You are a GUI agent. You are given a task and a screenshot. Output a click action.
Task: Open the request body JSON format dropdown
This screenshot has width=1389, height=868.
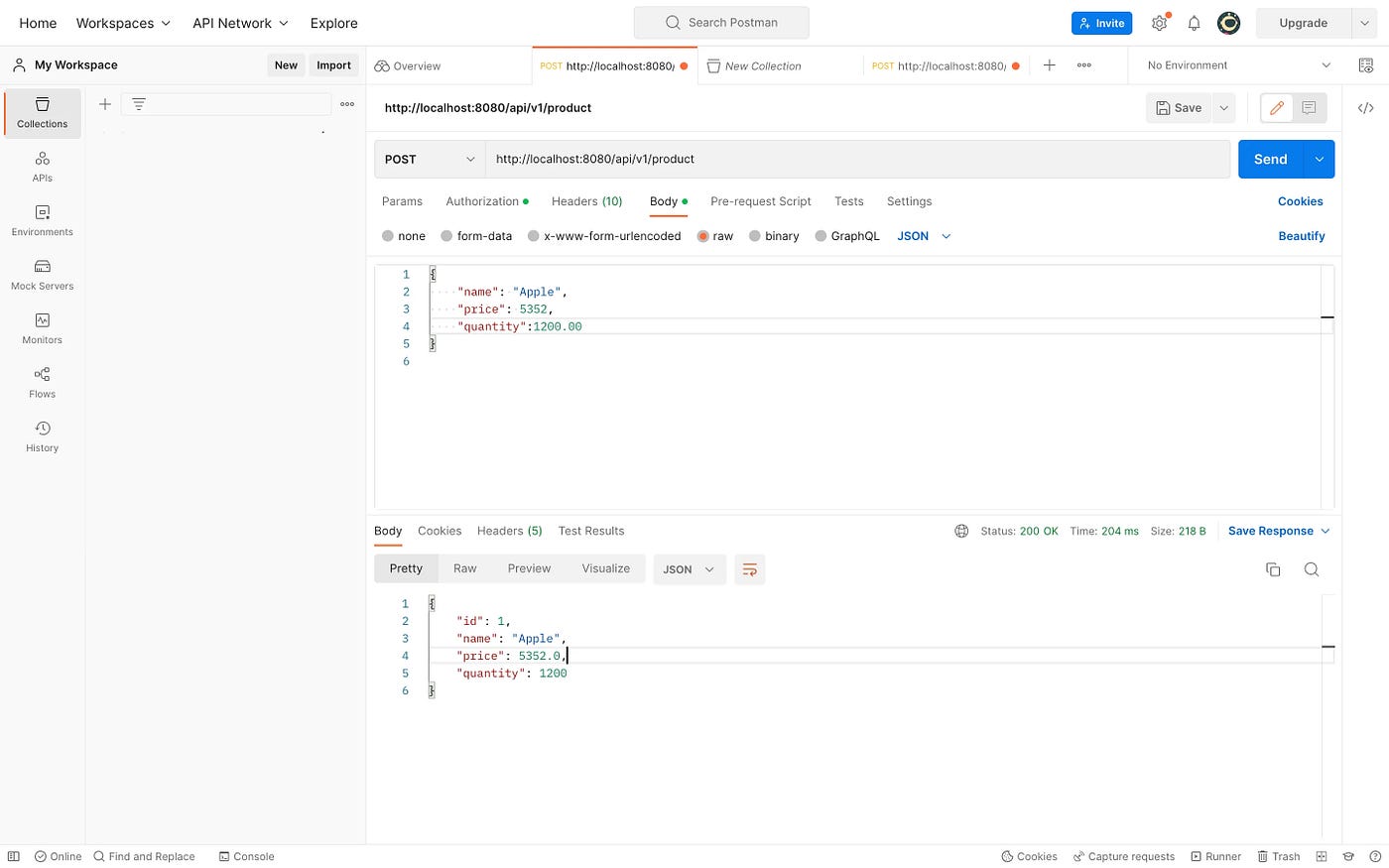point(924,236)
